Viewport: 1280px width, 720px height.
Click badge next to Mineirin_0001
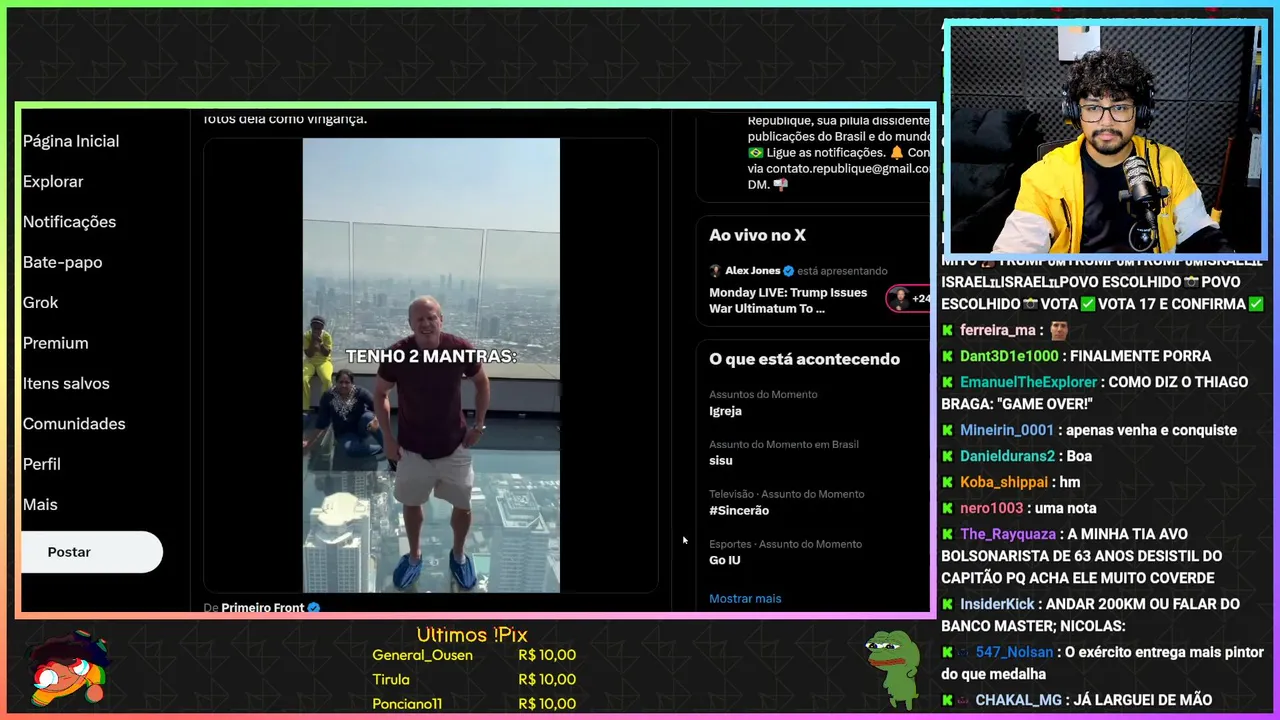947,430
